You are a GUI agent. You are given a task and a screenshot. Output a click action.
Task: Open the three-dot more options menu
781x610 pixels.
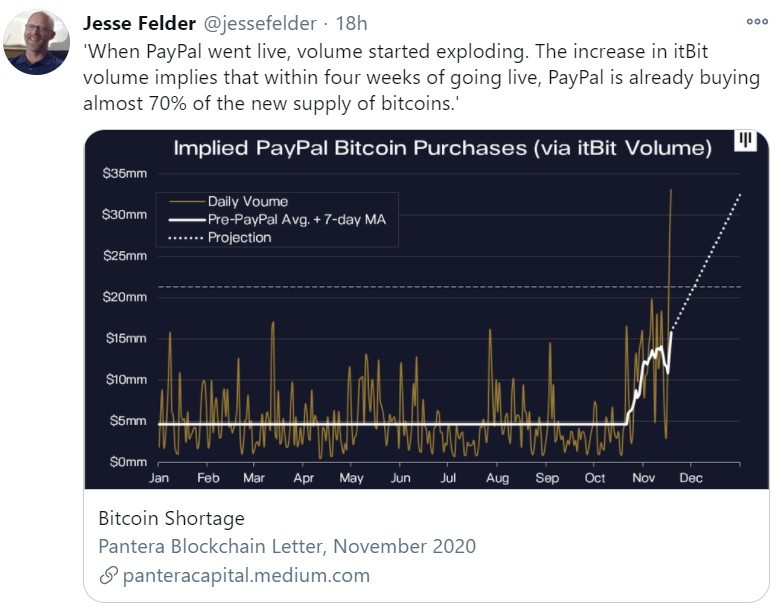pyautogui.click(x=757, y=22)
